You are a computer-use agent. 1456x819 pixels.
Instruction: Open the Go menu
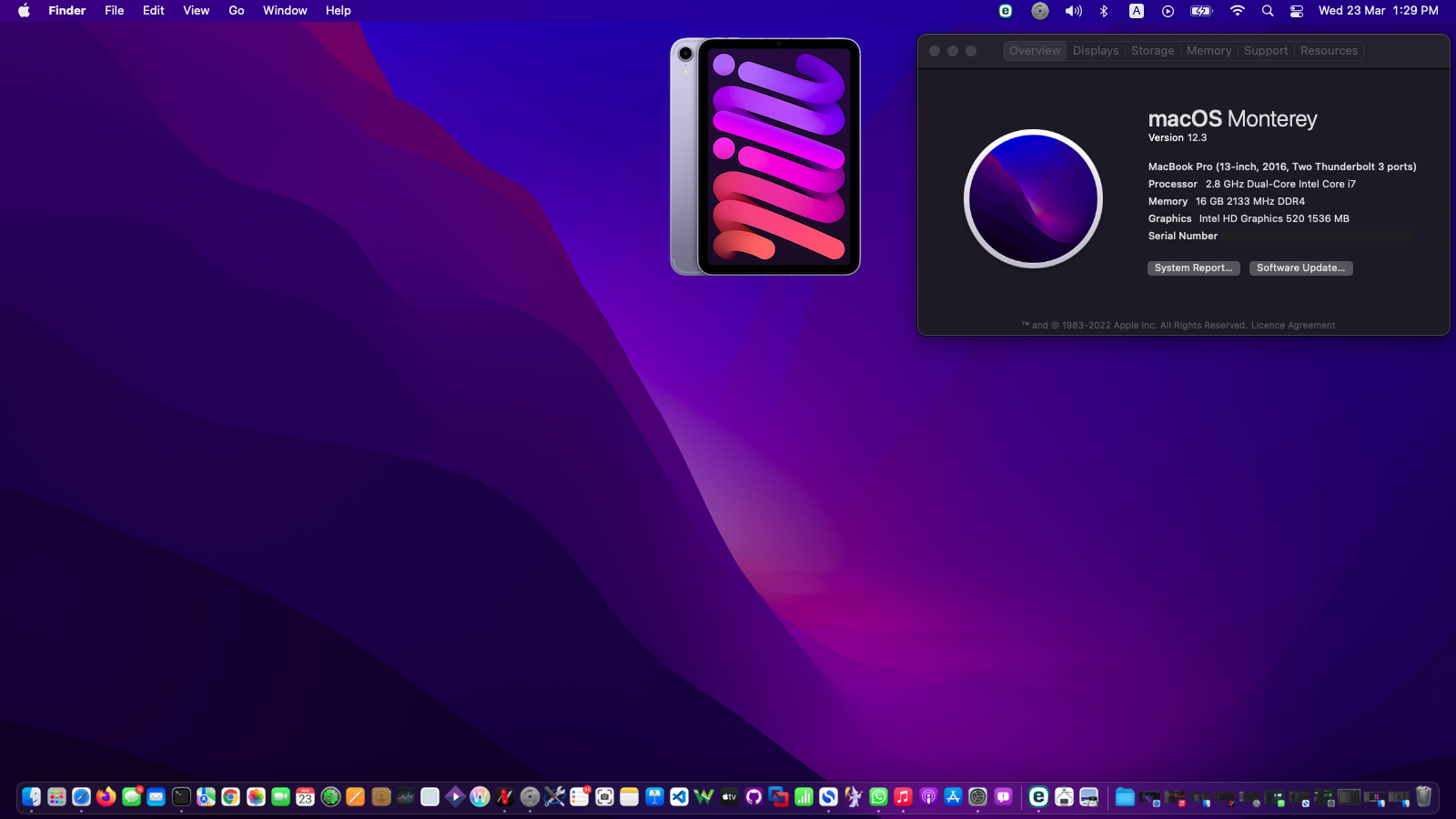click(x=237, y=11)
